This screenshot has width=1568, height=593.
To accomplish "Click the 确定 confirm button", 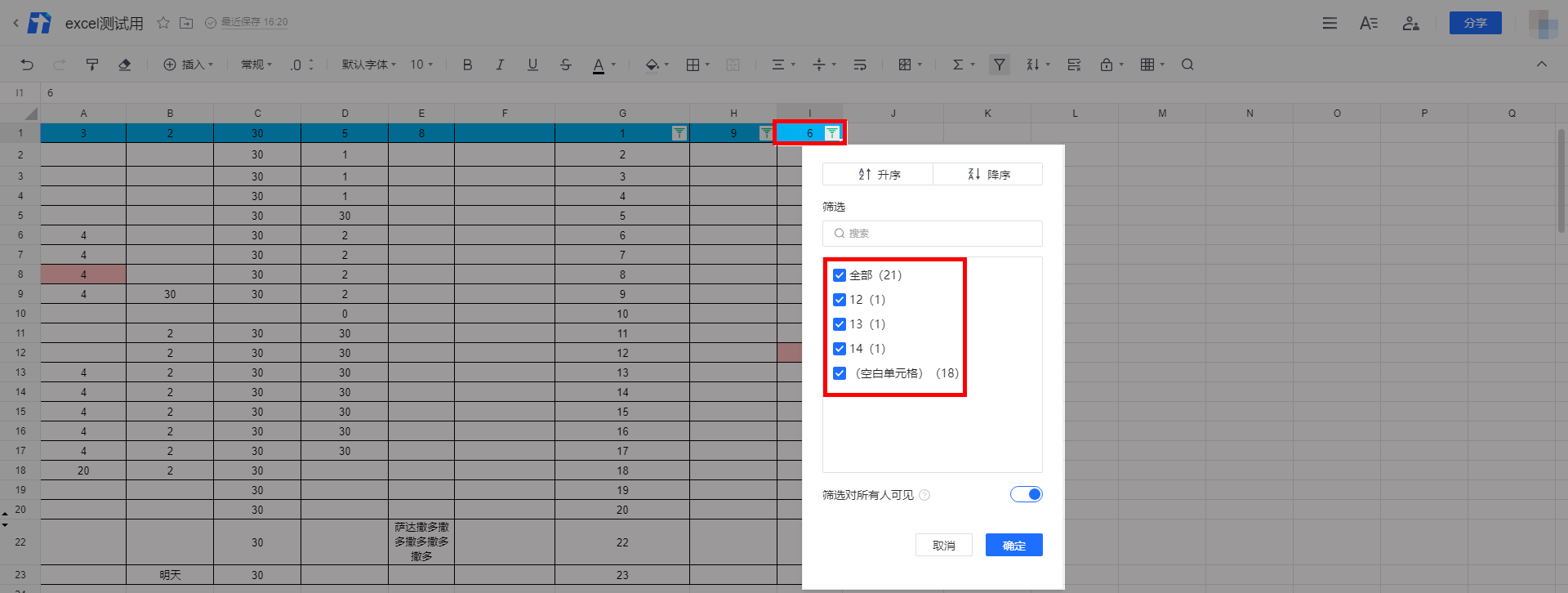I will (1013, 545).
